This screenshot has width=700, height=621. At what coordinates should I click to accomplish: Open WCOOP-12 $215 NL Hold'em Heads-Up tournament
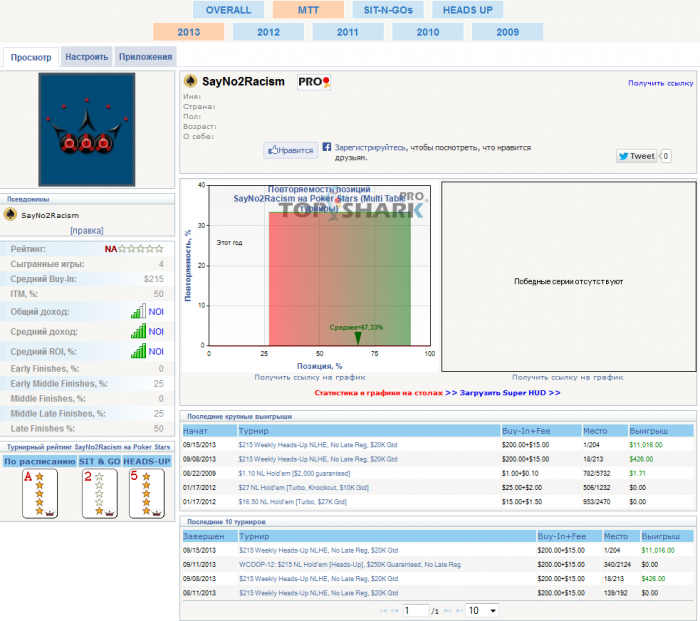[x=350, y=565]
